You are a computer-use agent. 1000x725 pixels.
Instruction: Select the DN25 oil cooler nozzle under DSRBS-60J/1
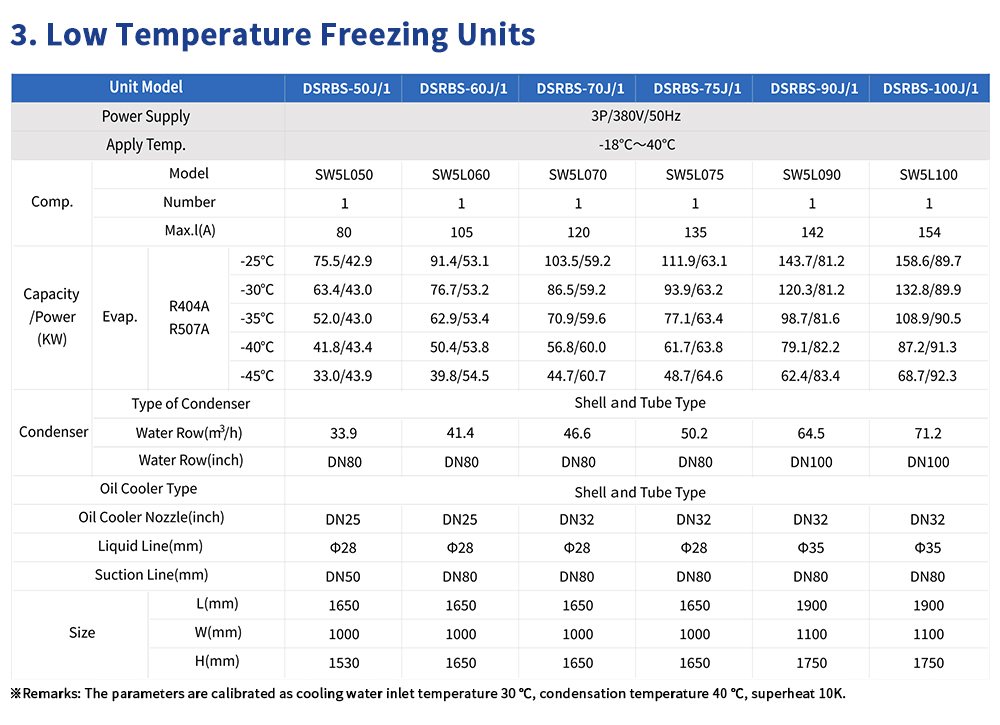click(x=460, y=520)
